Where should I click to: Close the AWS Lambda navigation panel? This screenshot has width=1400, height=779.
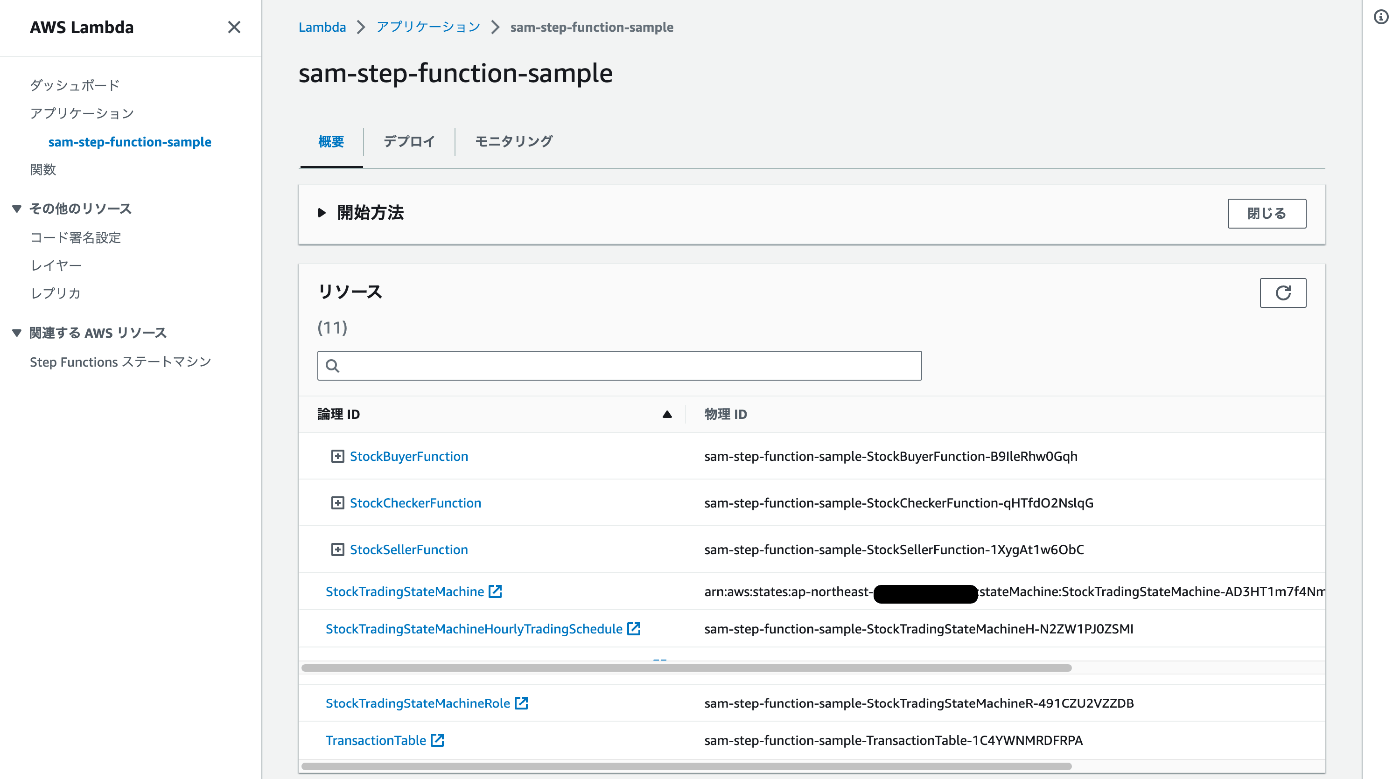coord(234,27)
